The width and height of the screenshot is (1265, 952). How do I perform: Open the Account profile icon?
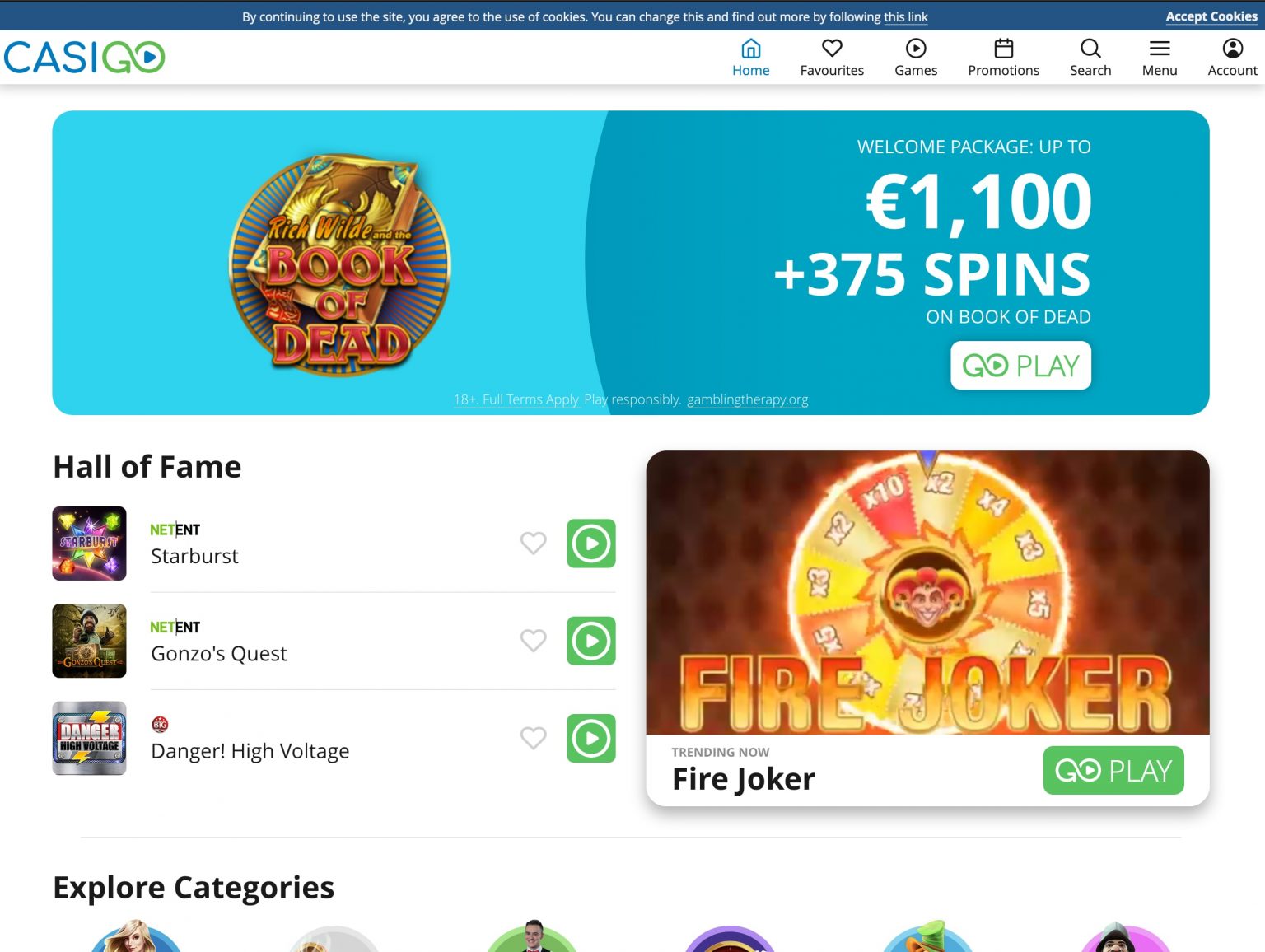coord(1232,49)
